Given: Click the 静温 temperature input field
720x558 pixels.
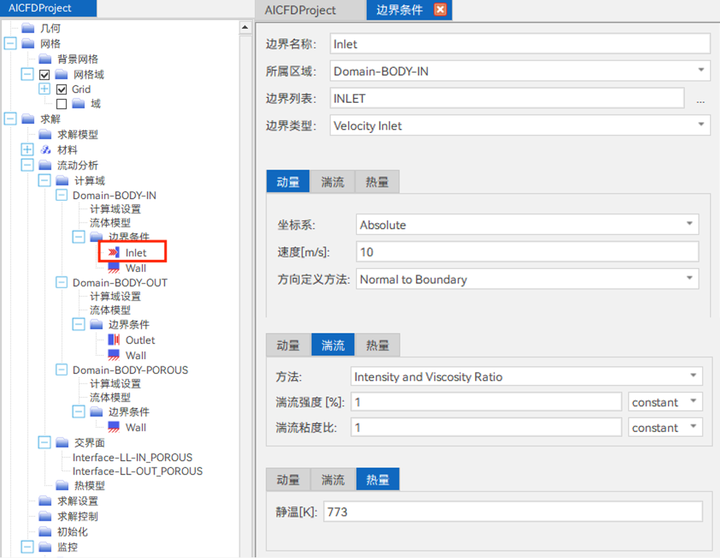Looking at the screenshot, I should coord(512,512).
